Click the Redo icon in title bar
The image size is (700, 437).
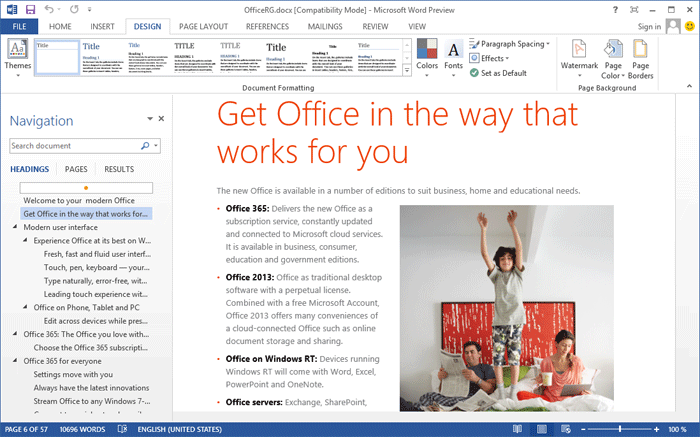tap(74, 9)
